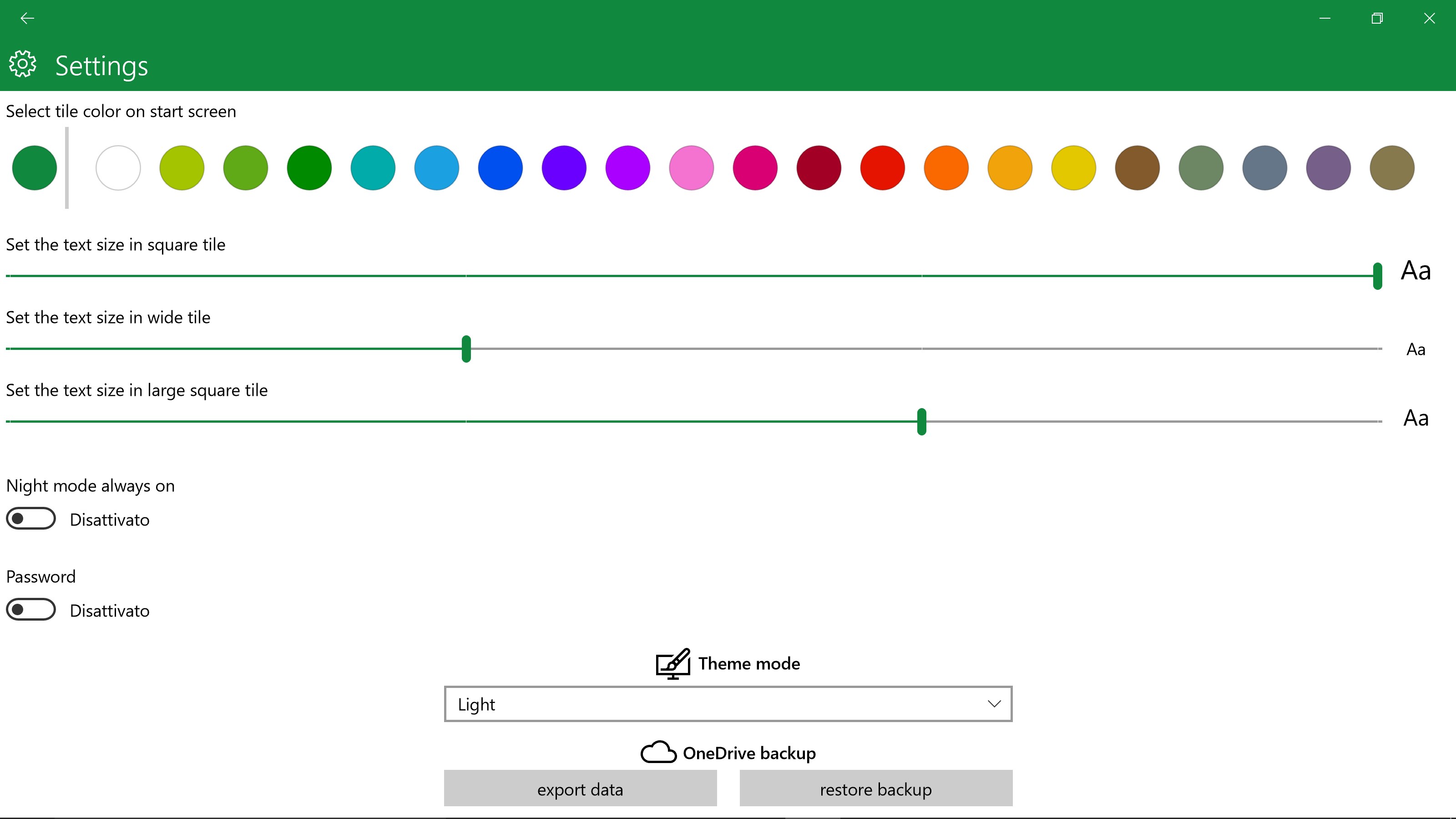This screenshot has width=1456, height=819.
Task: Select the white tile color swatch
Action: pos(118,168)
